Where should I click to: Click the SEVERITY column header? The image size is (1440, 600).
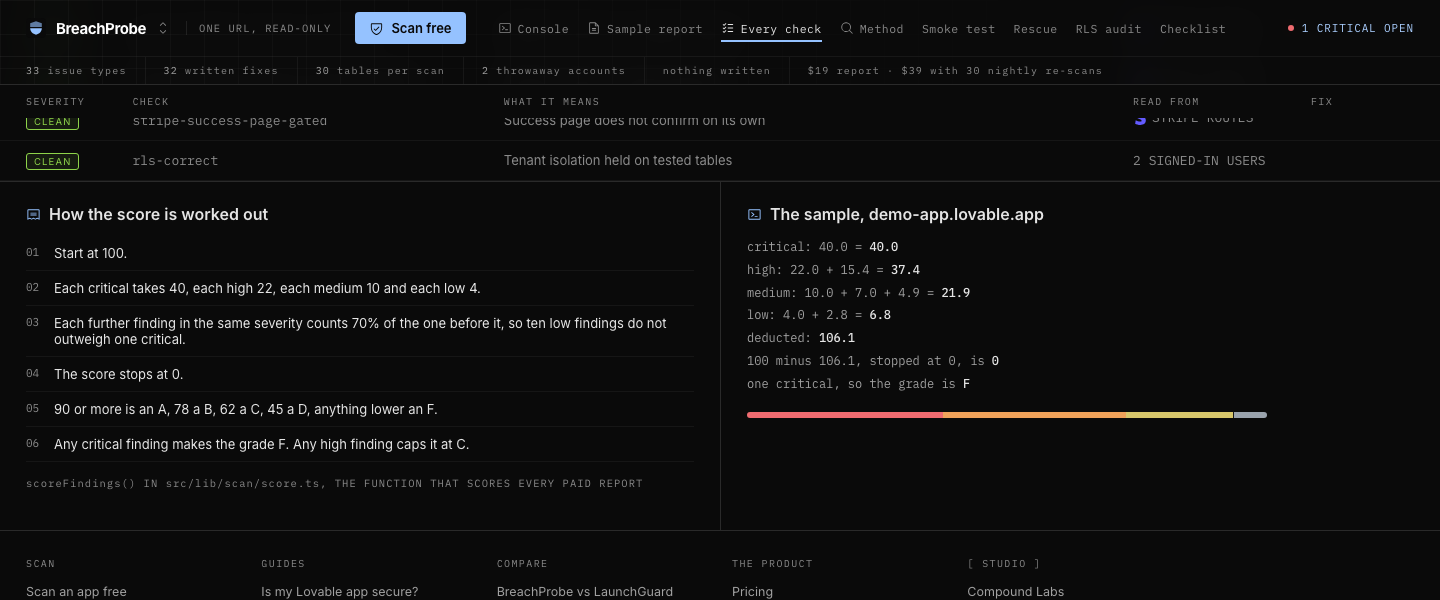(x=55, y=102)
